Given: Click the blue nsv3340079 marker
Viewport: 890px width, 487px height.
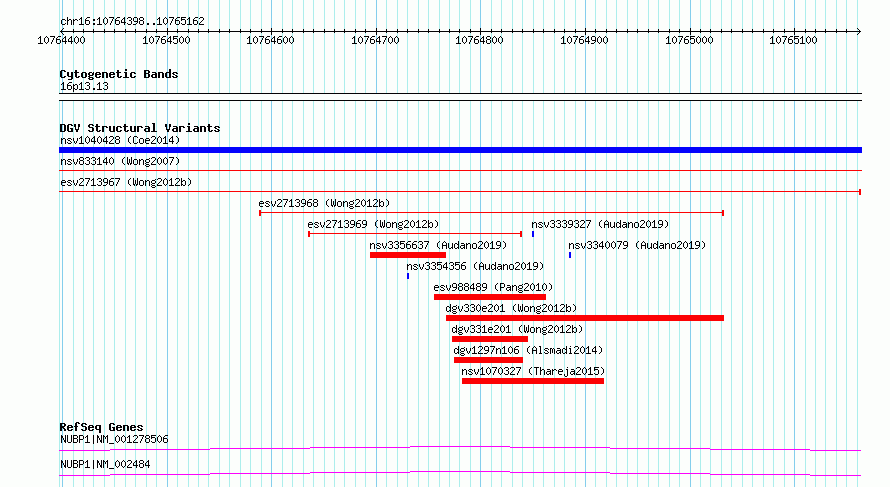Looking at the screenshot, I should click(570, 255).
